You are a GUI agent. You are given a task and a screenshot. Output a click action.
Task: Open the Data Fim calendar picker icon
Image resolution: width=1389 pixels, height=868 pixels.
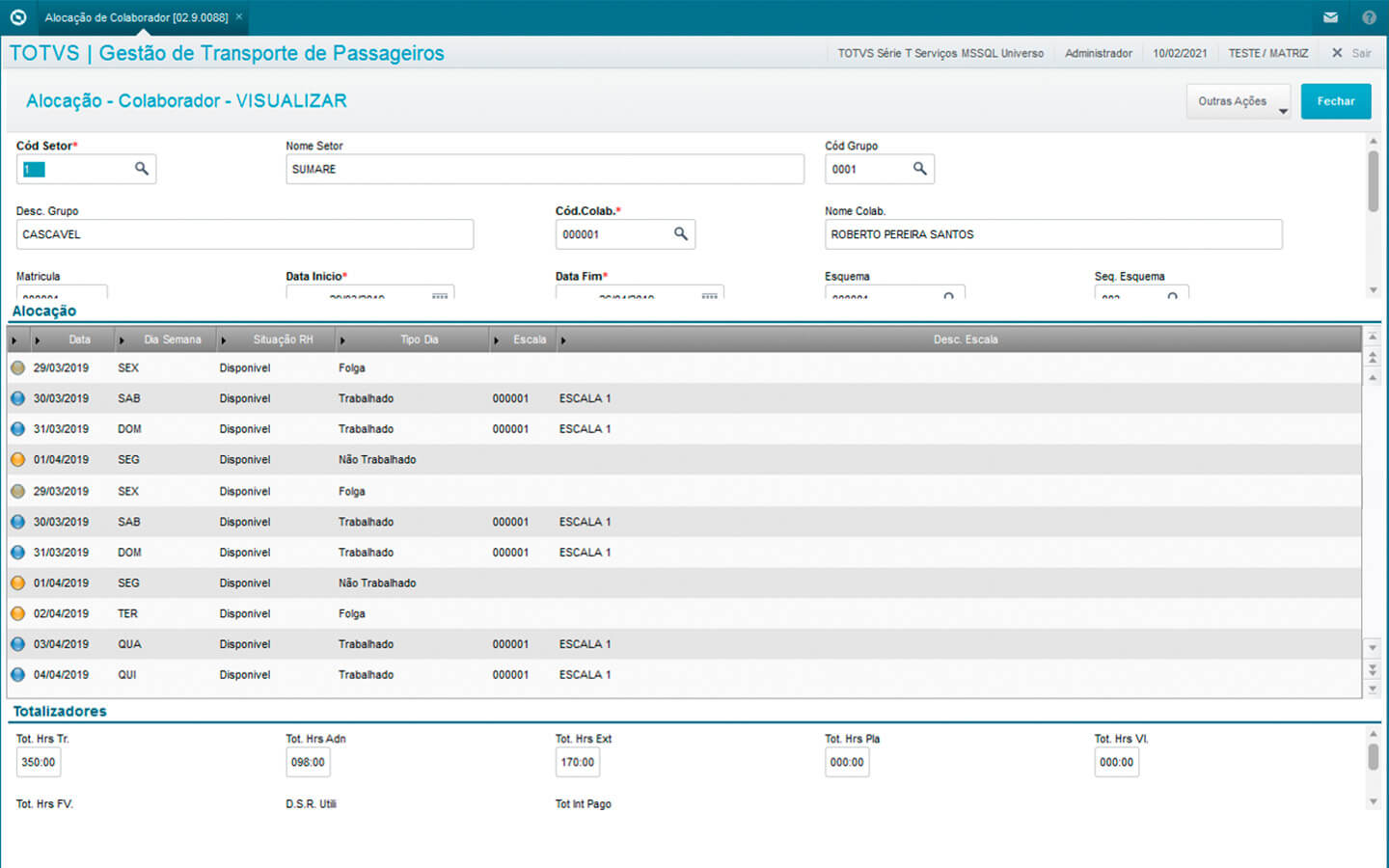point(709,295)
